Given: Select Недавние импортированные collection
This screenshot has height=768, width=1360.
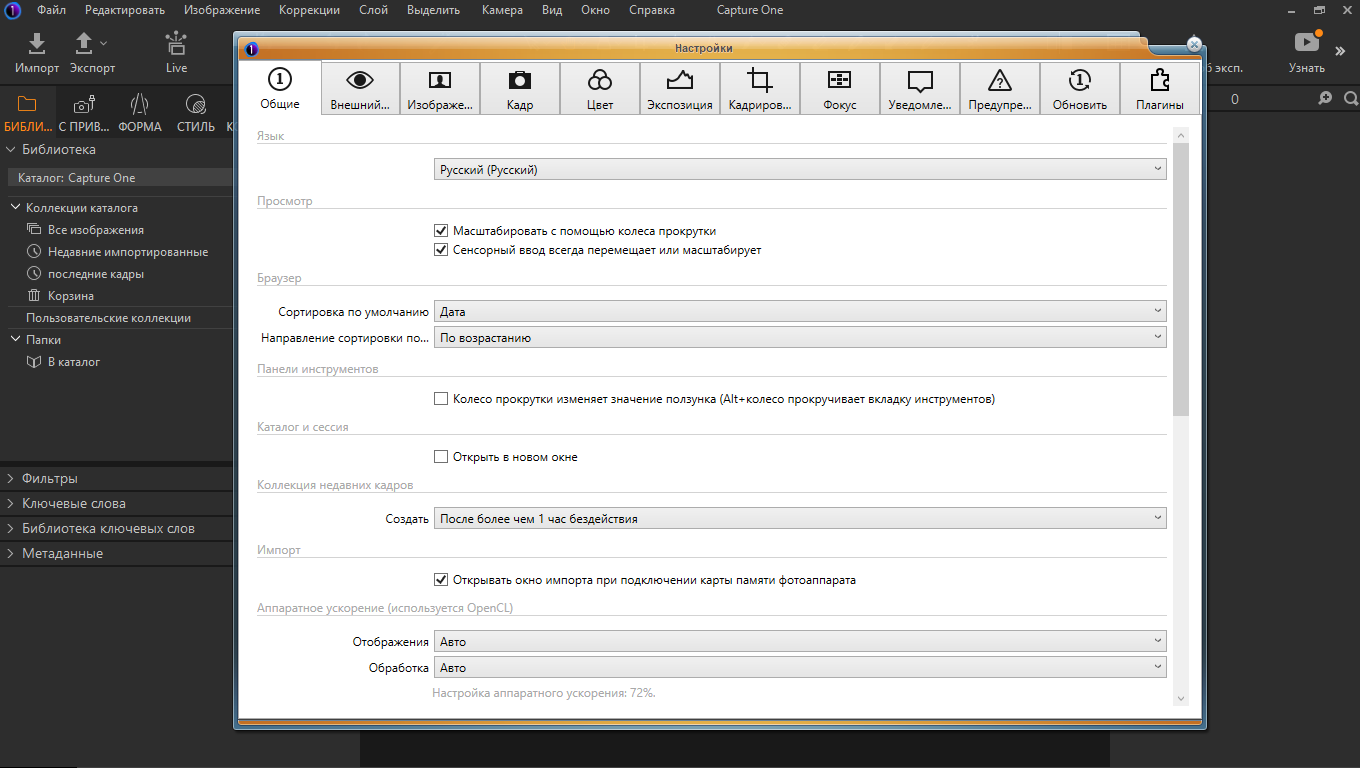Looking at the screenshot, I should [x=128, y=252].
